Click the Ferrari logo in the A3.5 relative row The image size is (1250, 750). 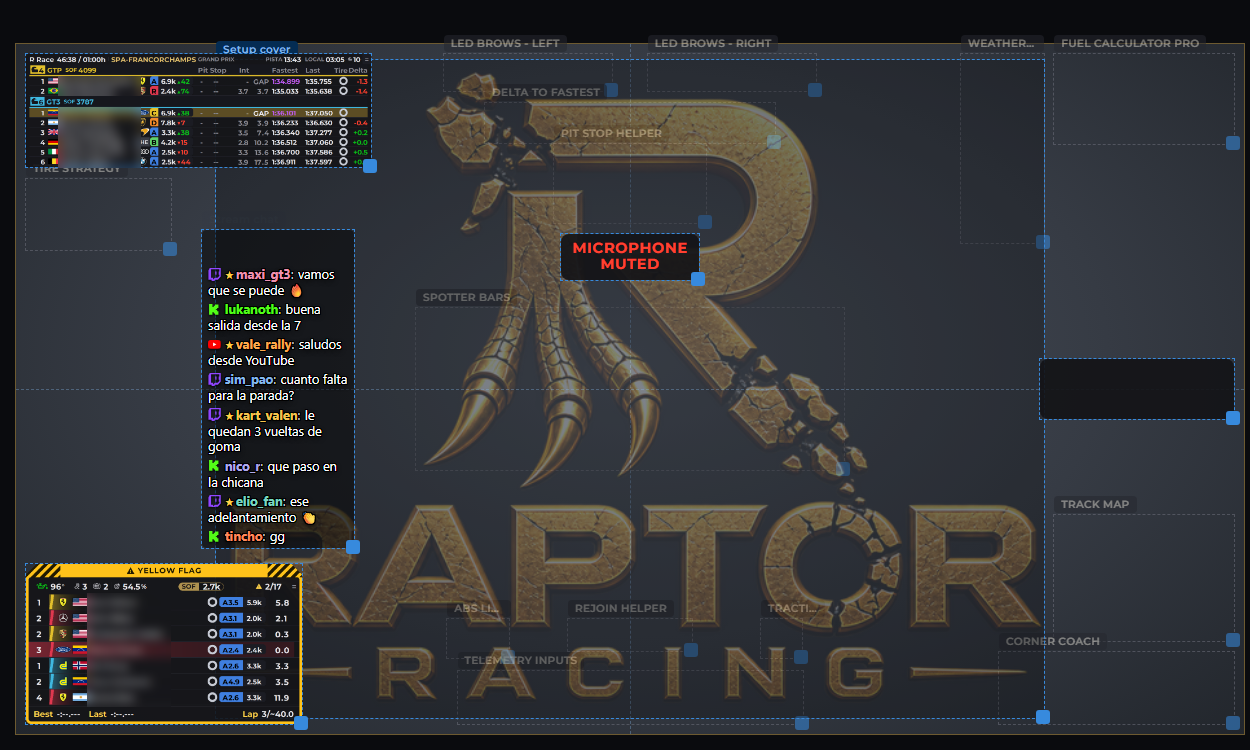coord(63,602)
